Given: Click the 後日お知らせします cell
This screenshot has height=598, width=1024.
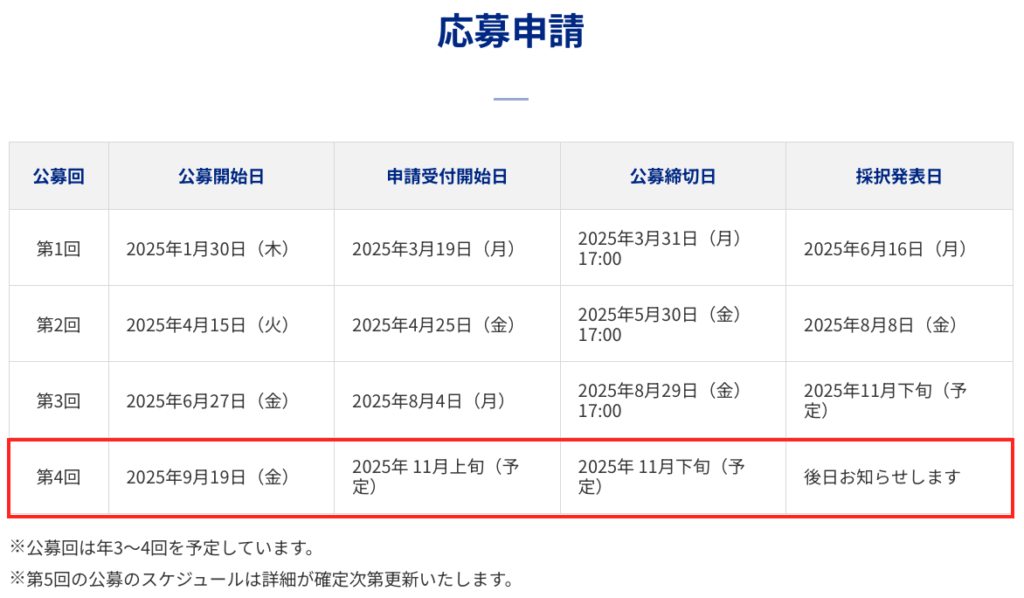Looking at the screenshot, I should coord(881,477).
